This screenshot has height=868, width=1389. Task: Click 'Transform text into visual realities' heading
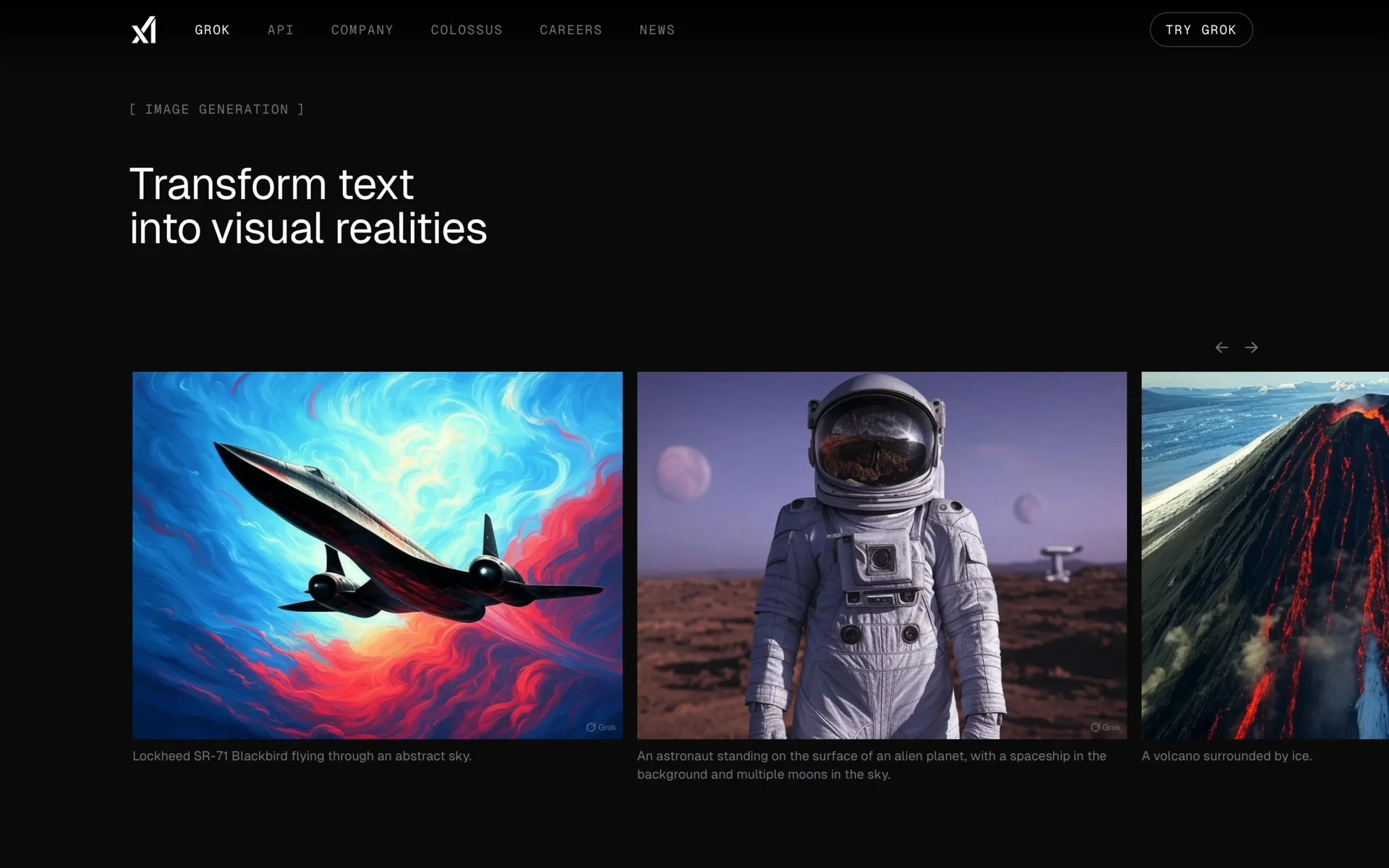coord(307,206)
